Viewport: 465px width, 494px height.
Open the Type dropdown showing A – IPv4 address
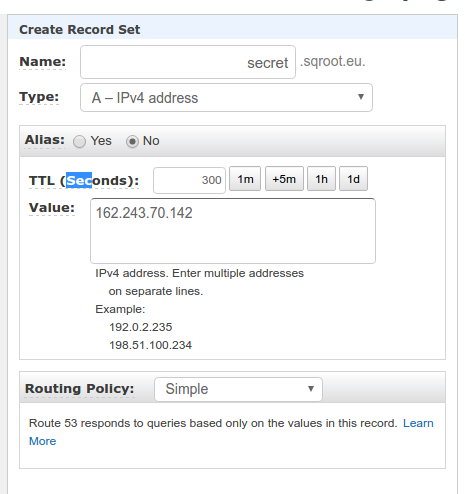226,98
